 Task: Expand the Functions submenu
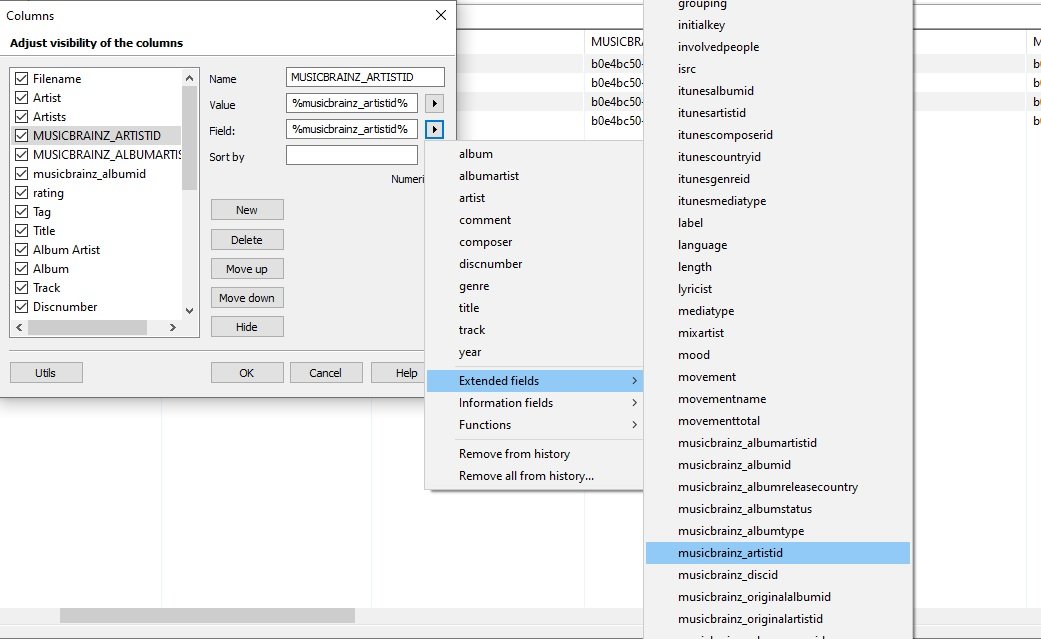[x=534, y=424]
